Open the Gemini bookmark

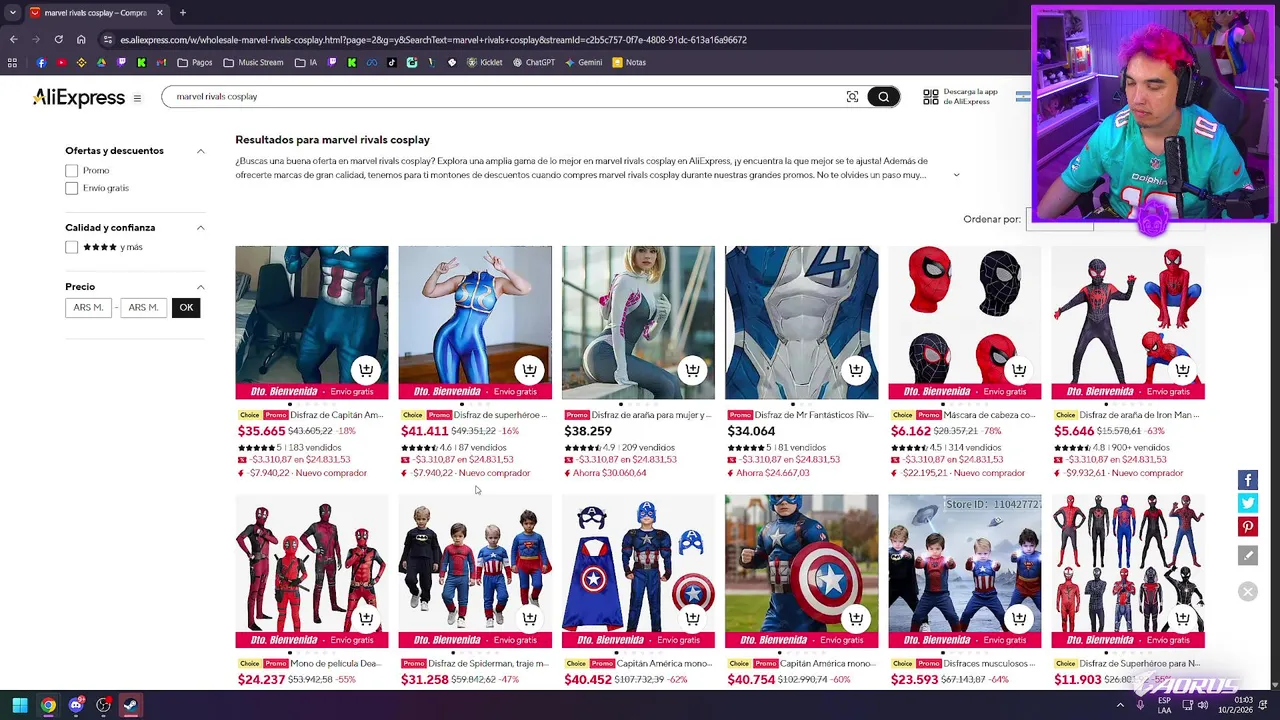(x=583, y=62)
